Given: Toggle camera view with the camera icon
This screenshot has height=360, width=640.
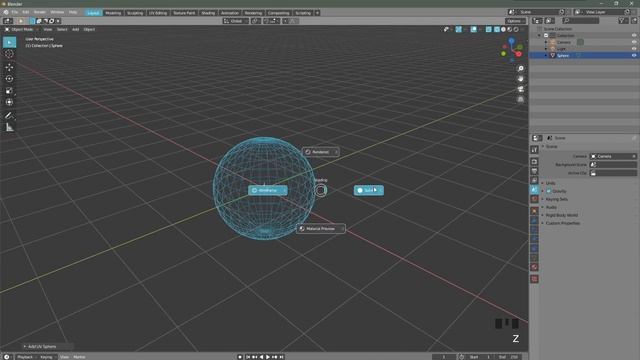Looking at the screenshot, I should pyautogui.click(x=520, y=89).
